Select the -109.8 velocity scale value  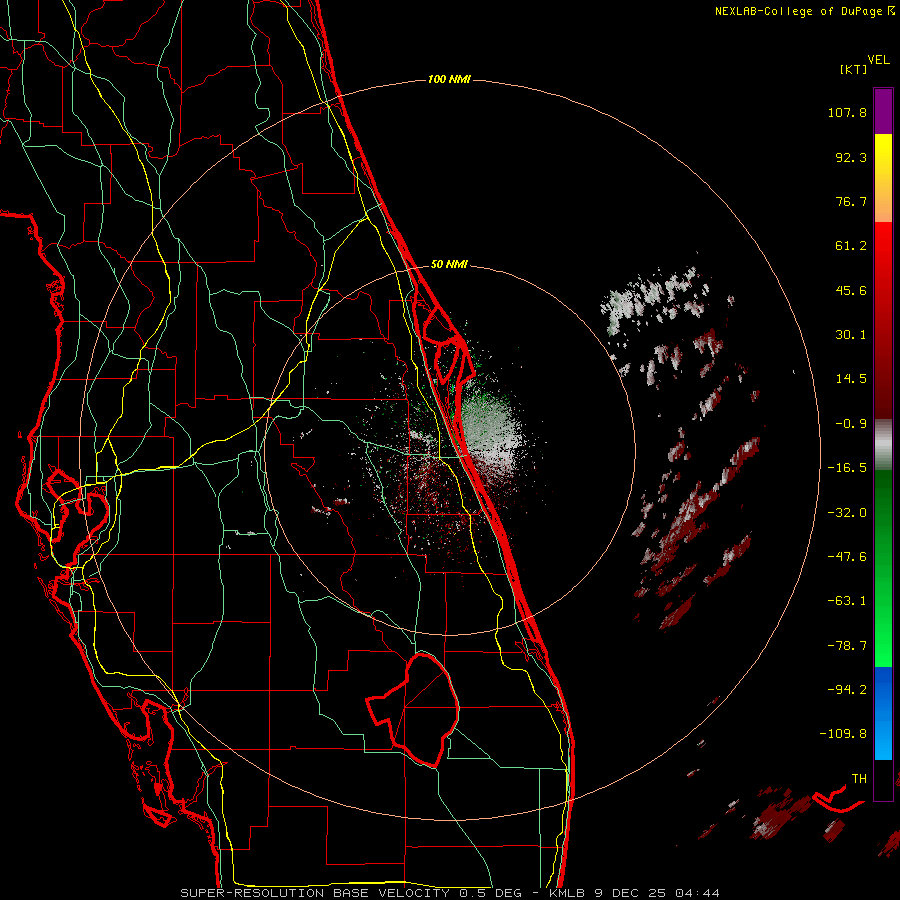tap(843, 734)
